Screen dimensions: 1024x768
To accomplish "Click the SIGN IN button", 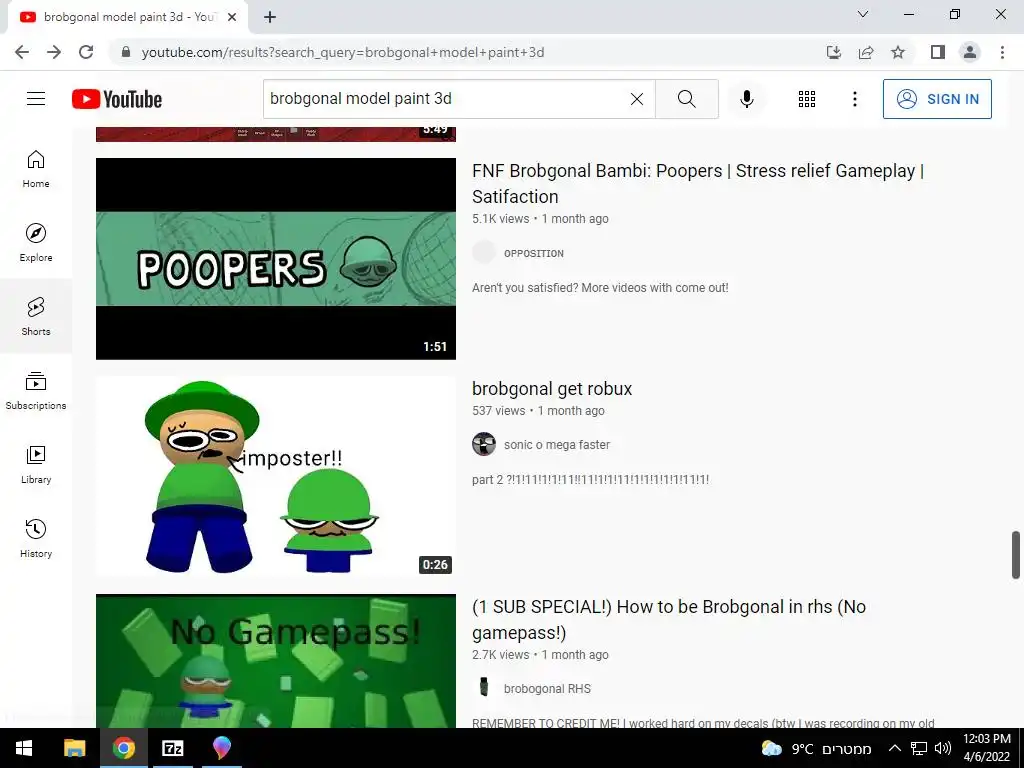I will [x=937, y=99].
